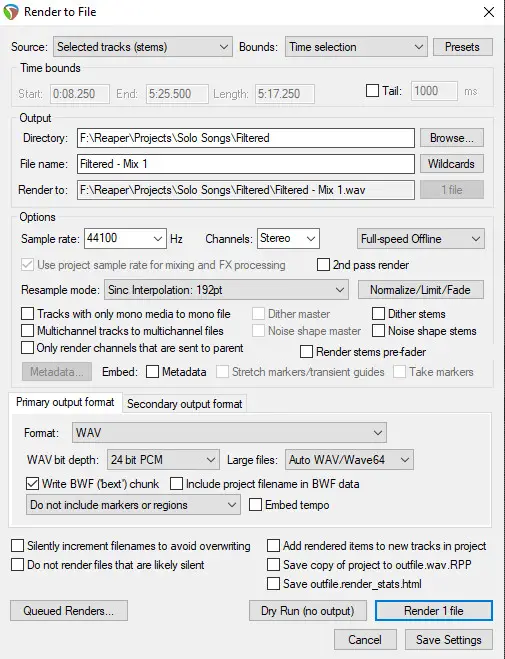Click into the File name input field
This screenshot has height=659, width=505.
coord(245,163)
